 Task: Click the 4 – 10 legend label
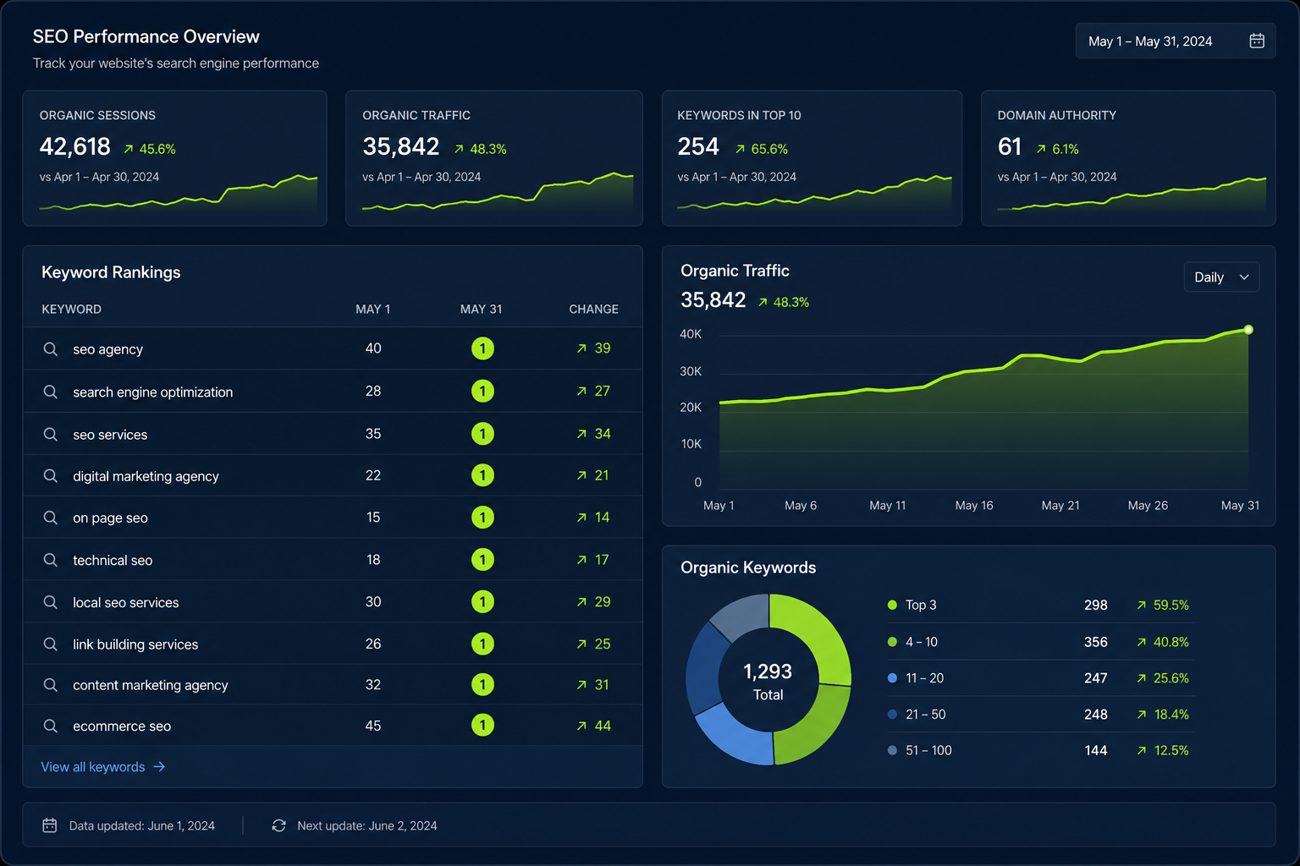point(921,642)
